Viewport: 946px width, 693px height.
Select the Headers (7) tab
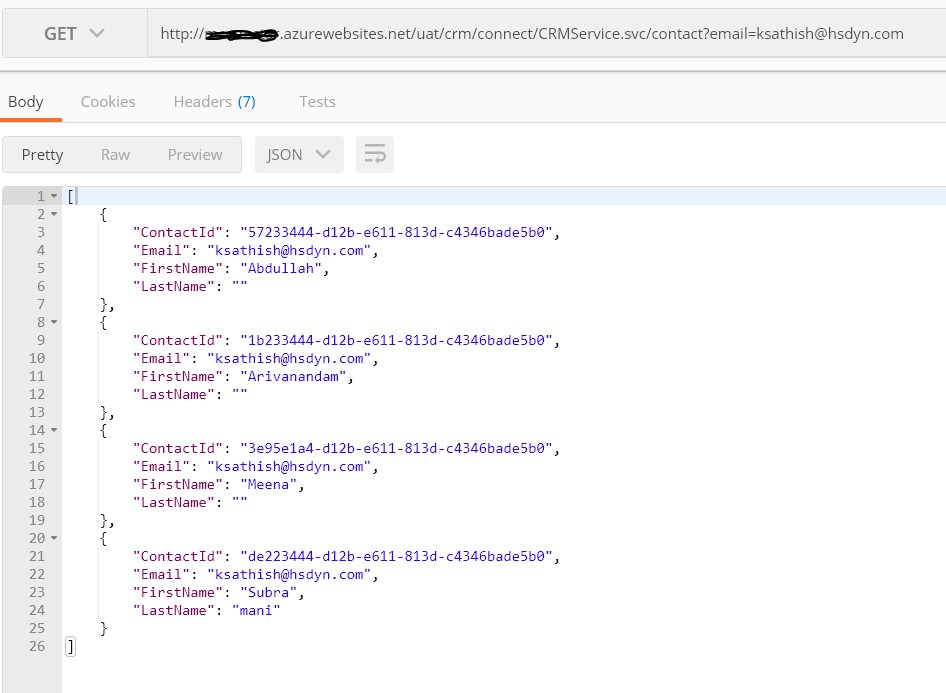214,101
